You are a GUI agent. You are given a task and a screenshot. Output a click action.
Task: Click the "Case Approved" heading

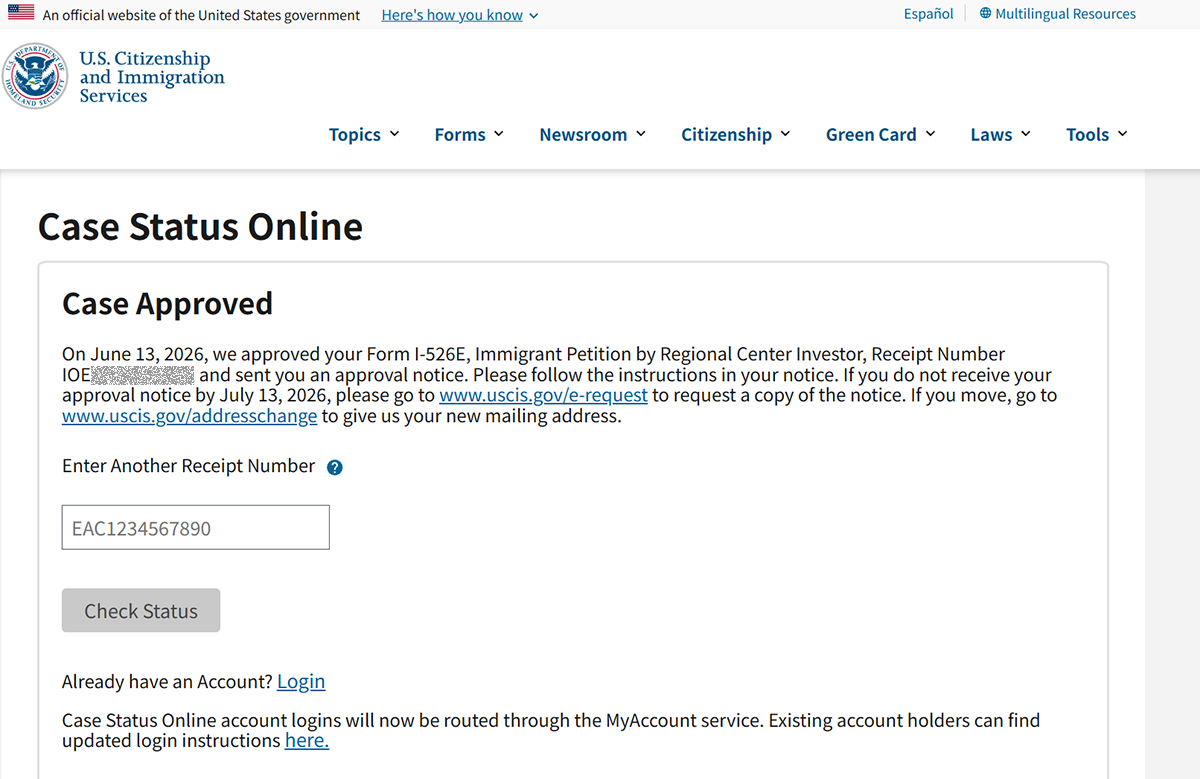(x=167, y=303)
